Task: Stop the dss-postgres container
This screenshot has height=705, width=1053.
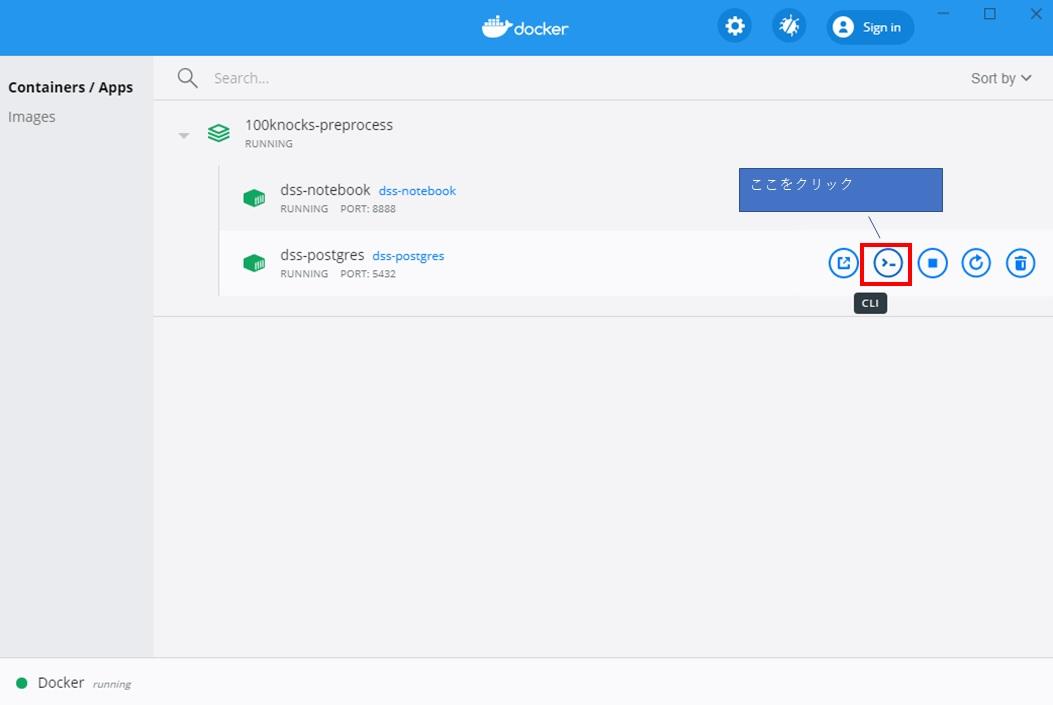Action: tap(932, 263)
